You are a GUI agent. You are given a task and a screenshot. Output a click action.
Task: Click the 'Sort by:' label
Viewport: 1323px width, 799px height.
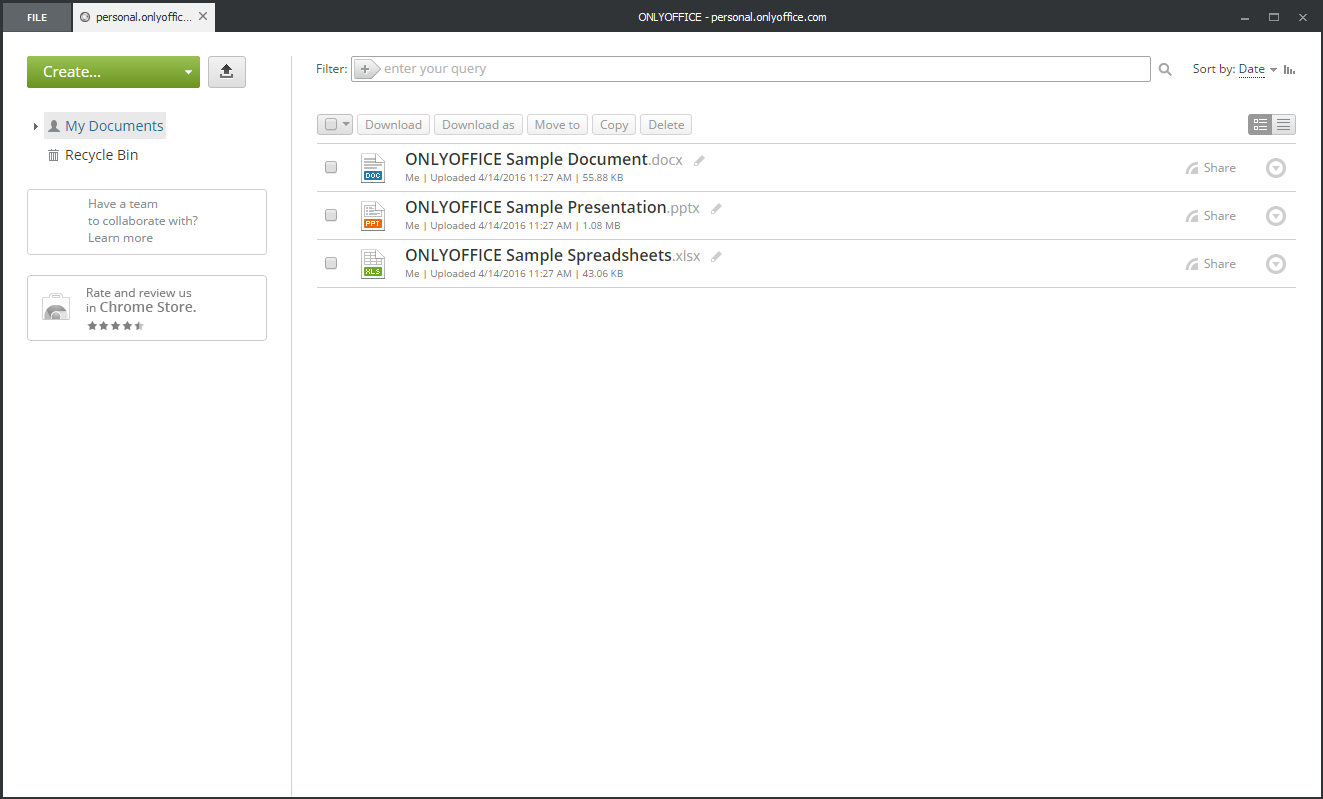[1213, 70]
